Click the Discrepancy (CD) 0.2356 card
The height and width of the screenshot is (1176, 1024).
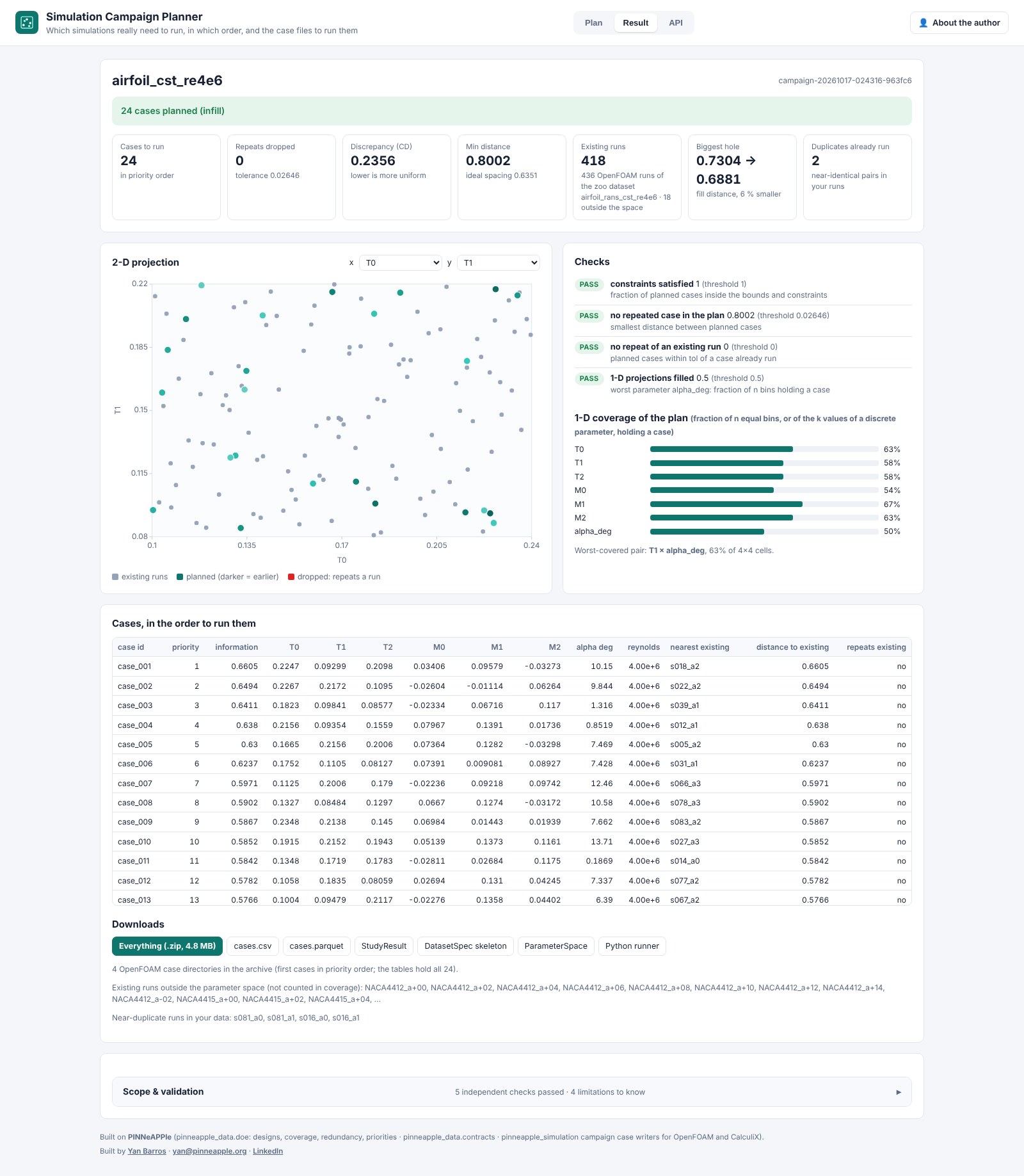pyautogui.click(x=397, y=177)
